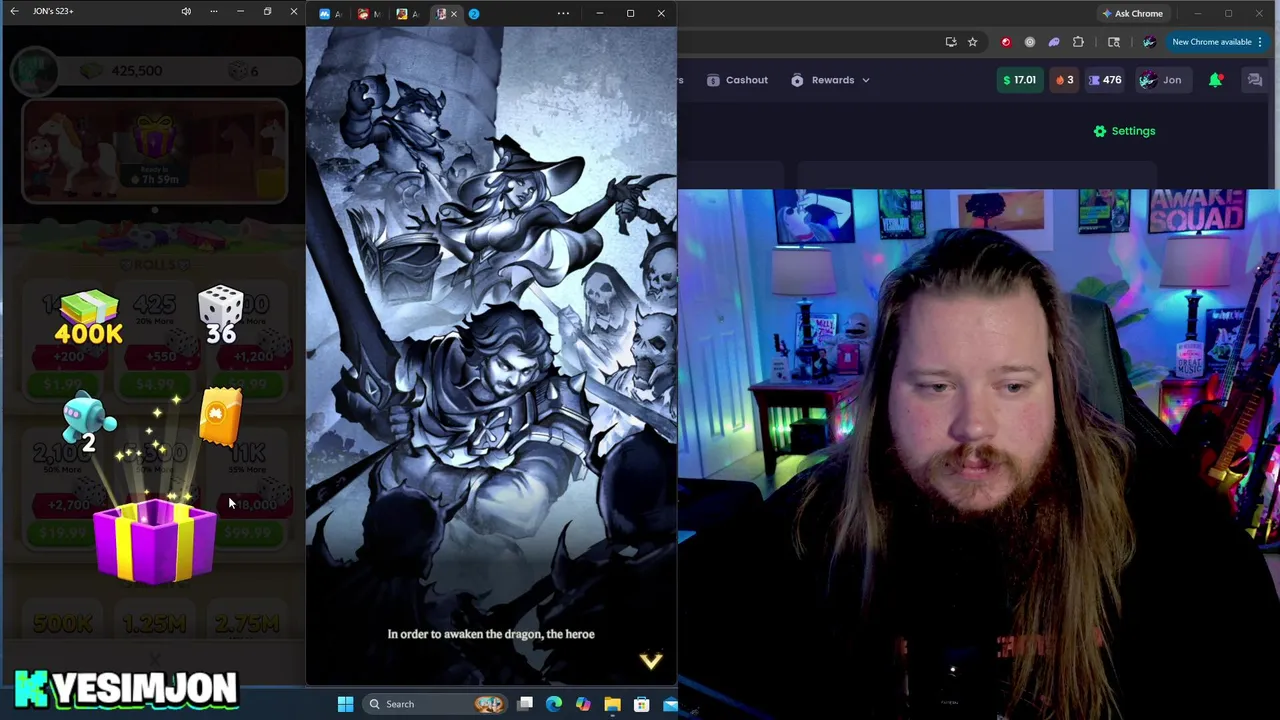
Task: Click the streak flame counter showing 3
Action: tap(1064, 80)
